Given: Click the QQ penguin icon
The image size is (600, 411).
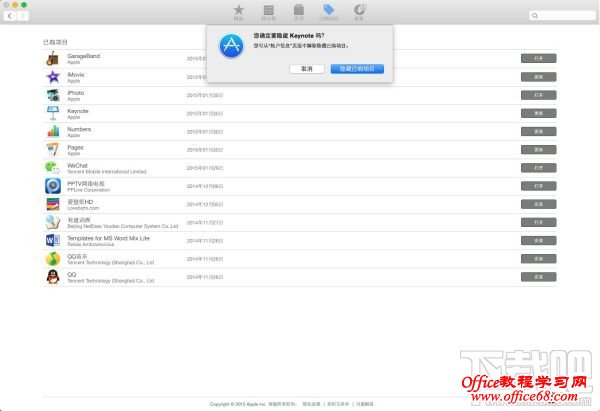Looking at the screenshot, I should tap(53, 277).
